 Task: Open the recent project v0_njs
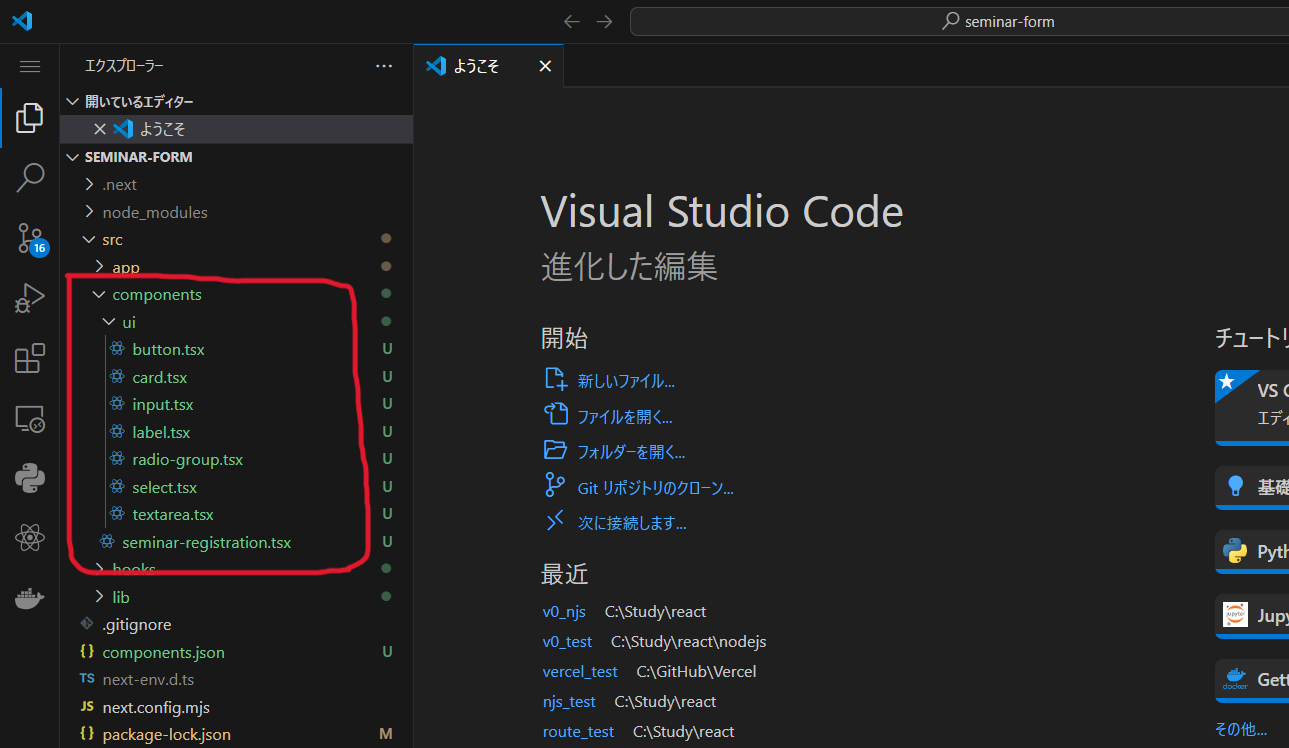click(563, 611)
